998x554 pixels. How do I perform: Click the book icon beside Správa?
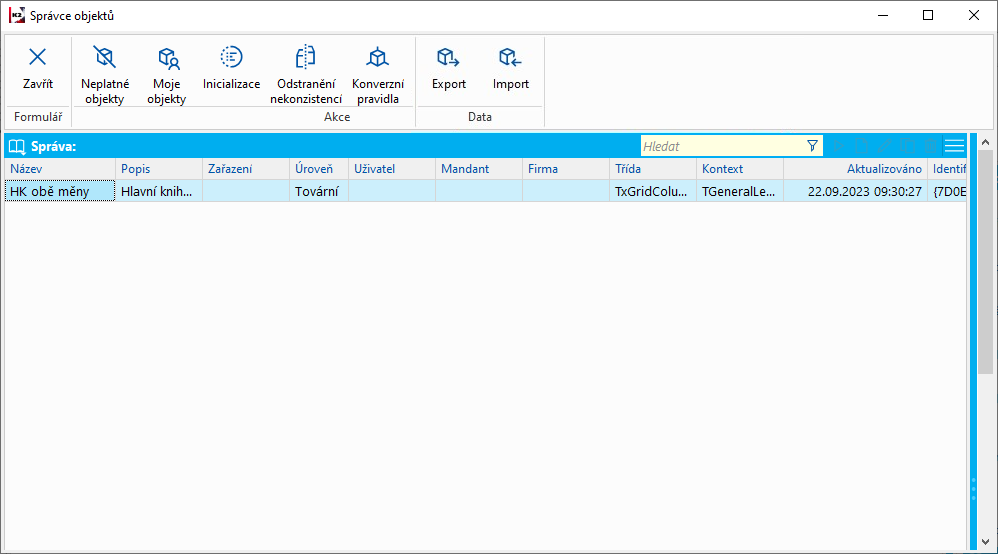(x=17, y=147)
